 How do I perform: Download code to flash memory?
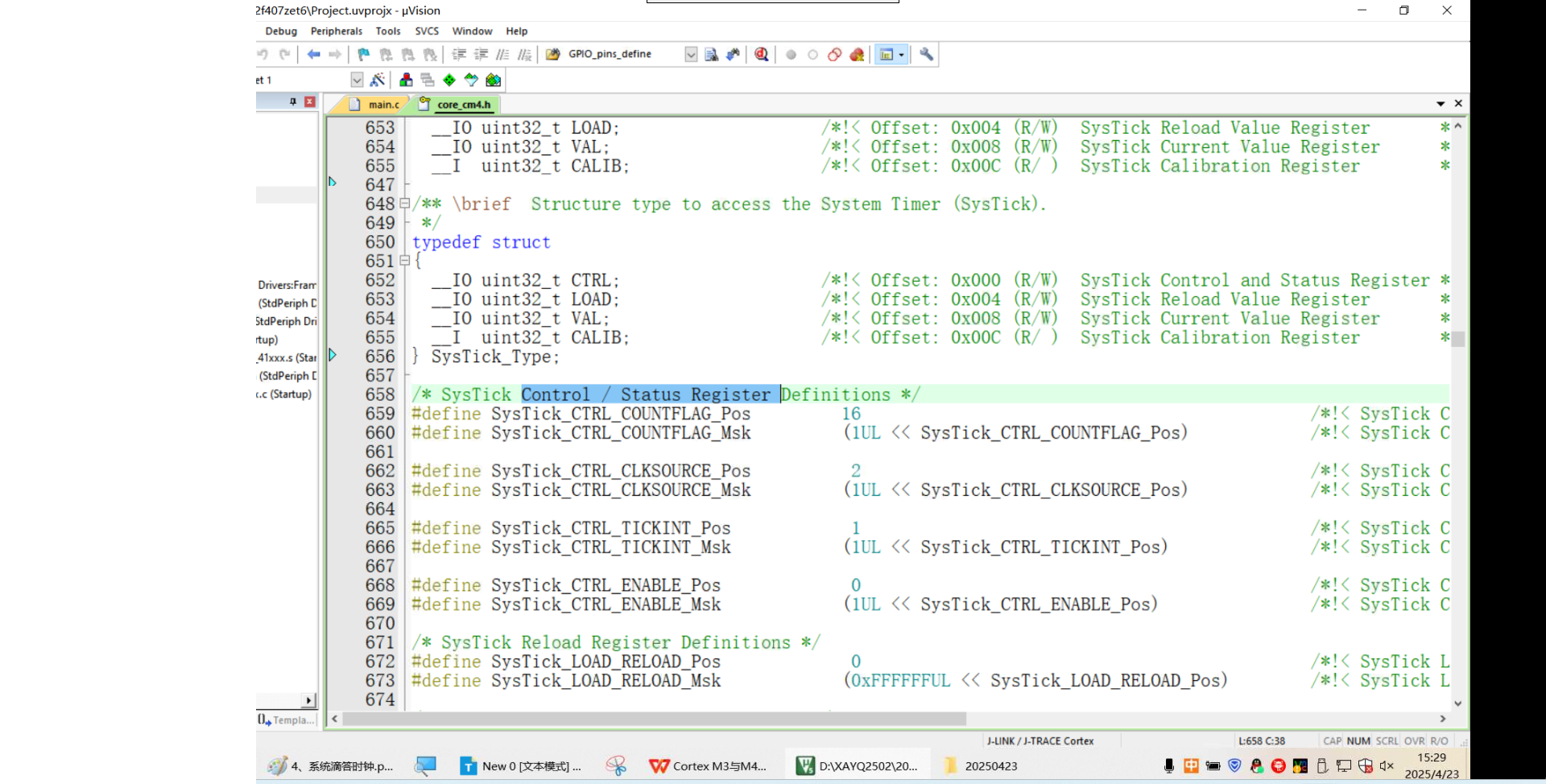(449, 80)
